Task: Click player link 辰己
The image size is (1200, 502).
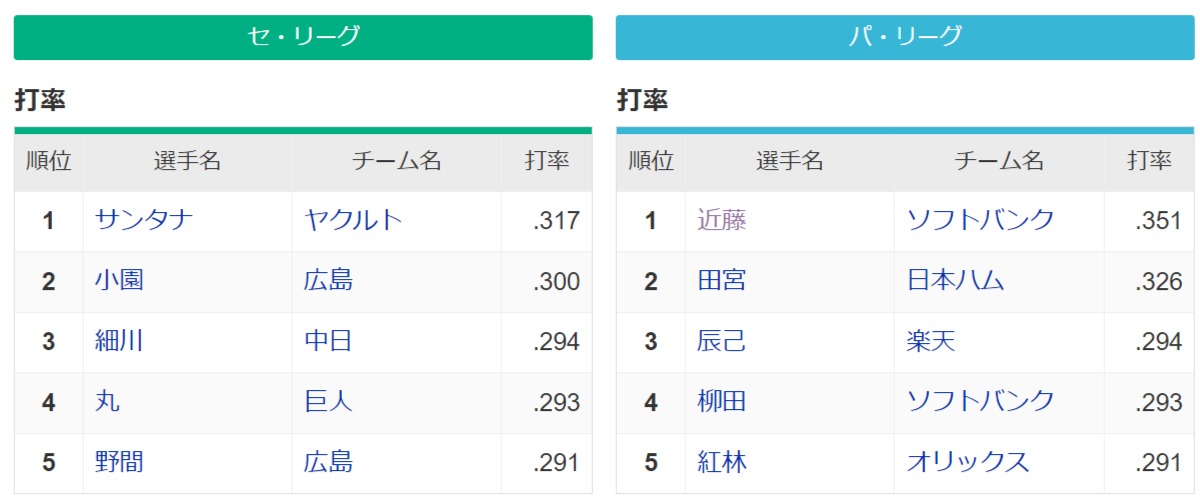Action: pos(722,341)
